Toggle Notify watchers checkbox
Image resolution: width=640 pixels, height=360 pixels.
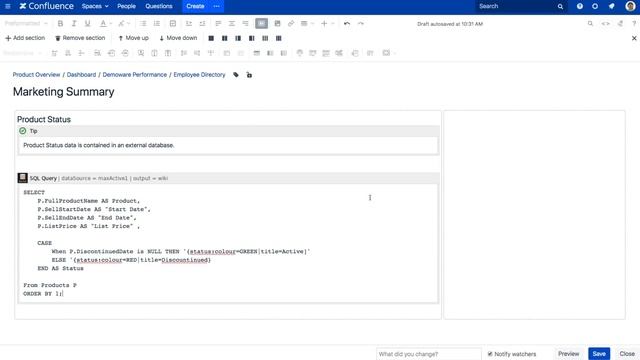pyautogui.click(x=490, y=354)
